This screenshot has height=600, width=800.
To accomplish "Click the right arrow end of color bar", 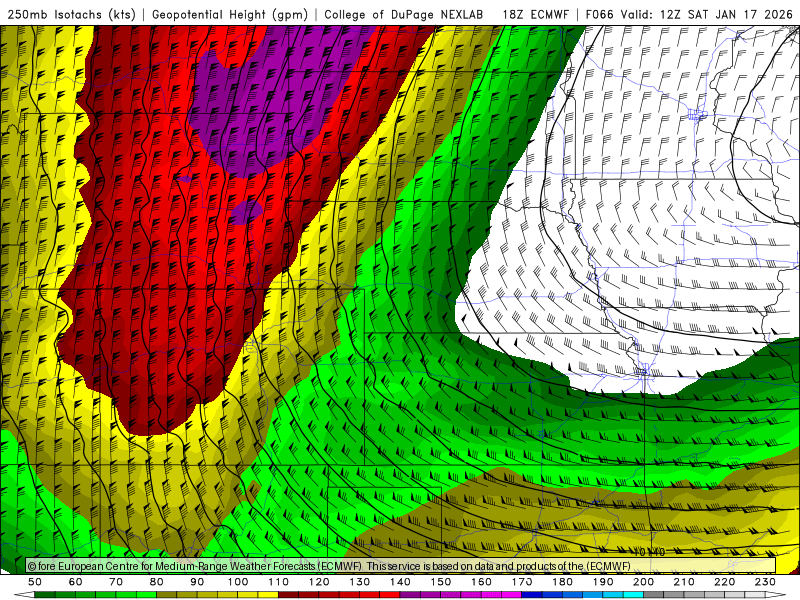I will tap(775, 595).
